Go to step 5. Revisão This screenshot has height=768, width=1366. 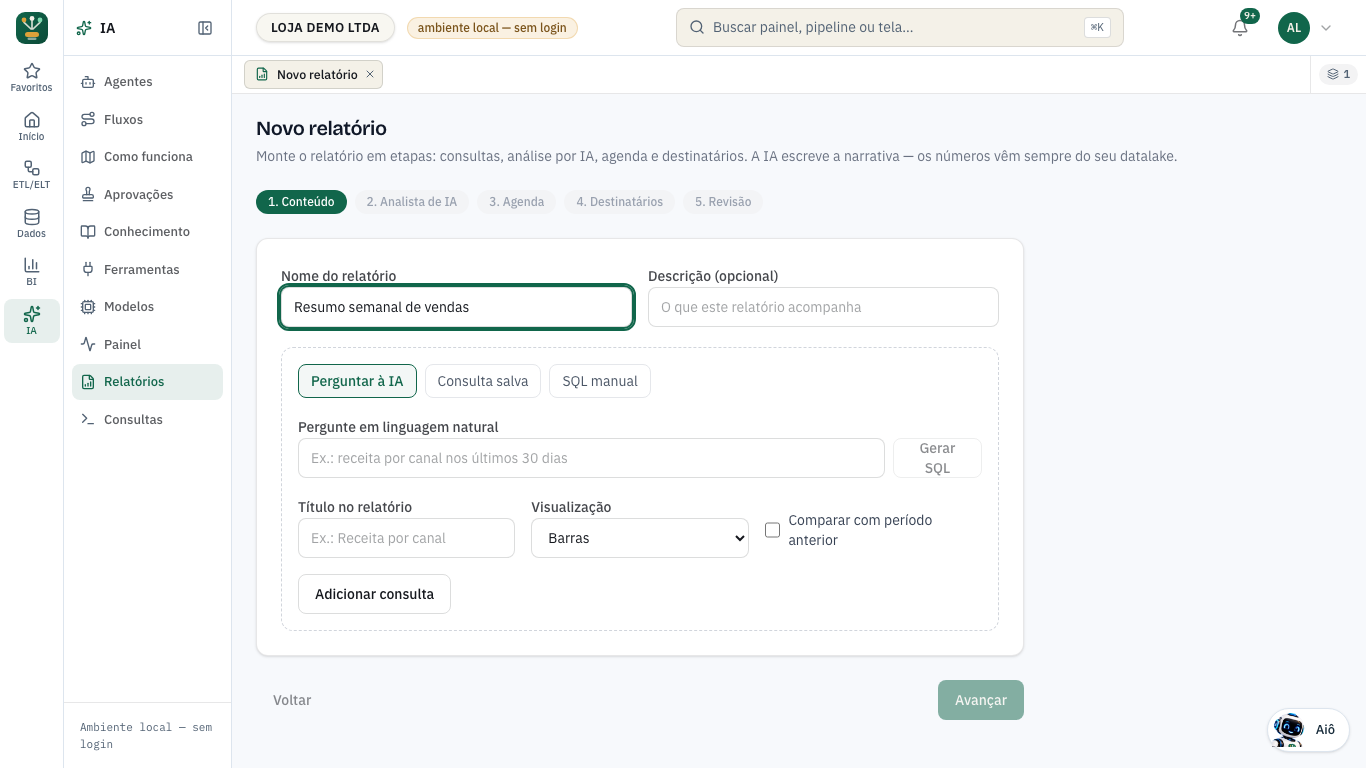tap(723, 202)
